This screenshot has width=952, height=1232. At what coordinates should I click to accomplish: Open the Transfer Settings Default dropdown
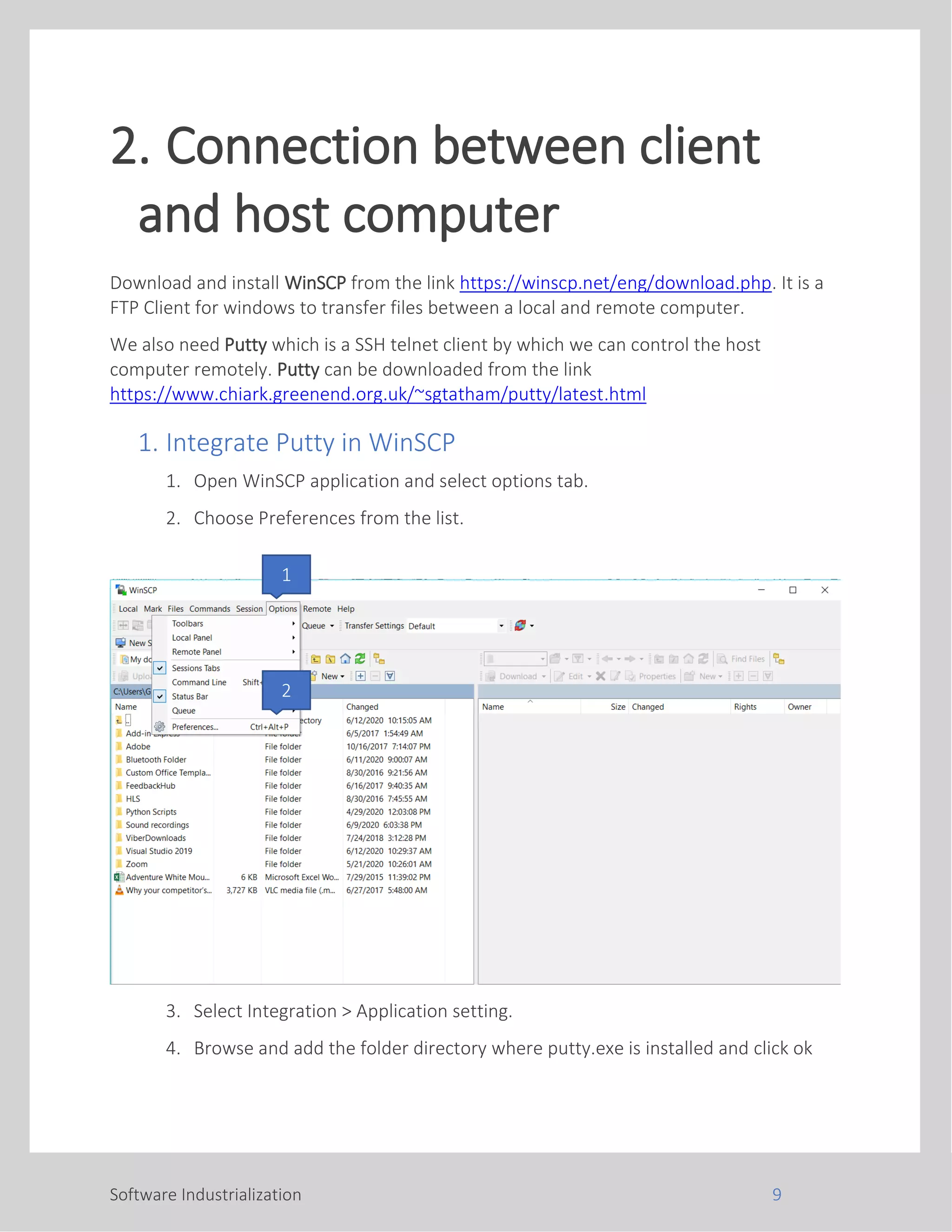501,626
